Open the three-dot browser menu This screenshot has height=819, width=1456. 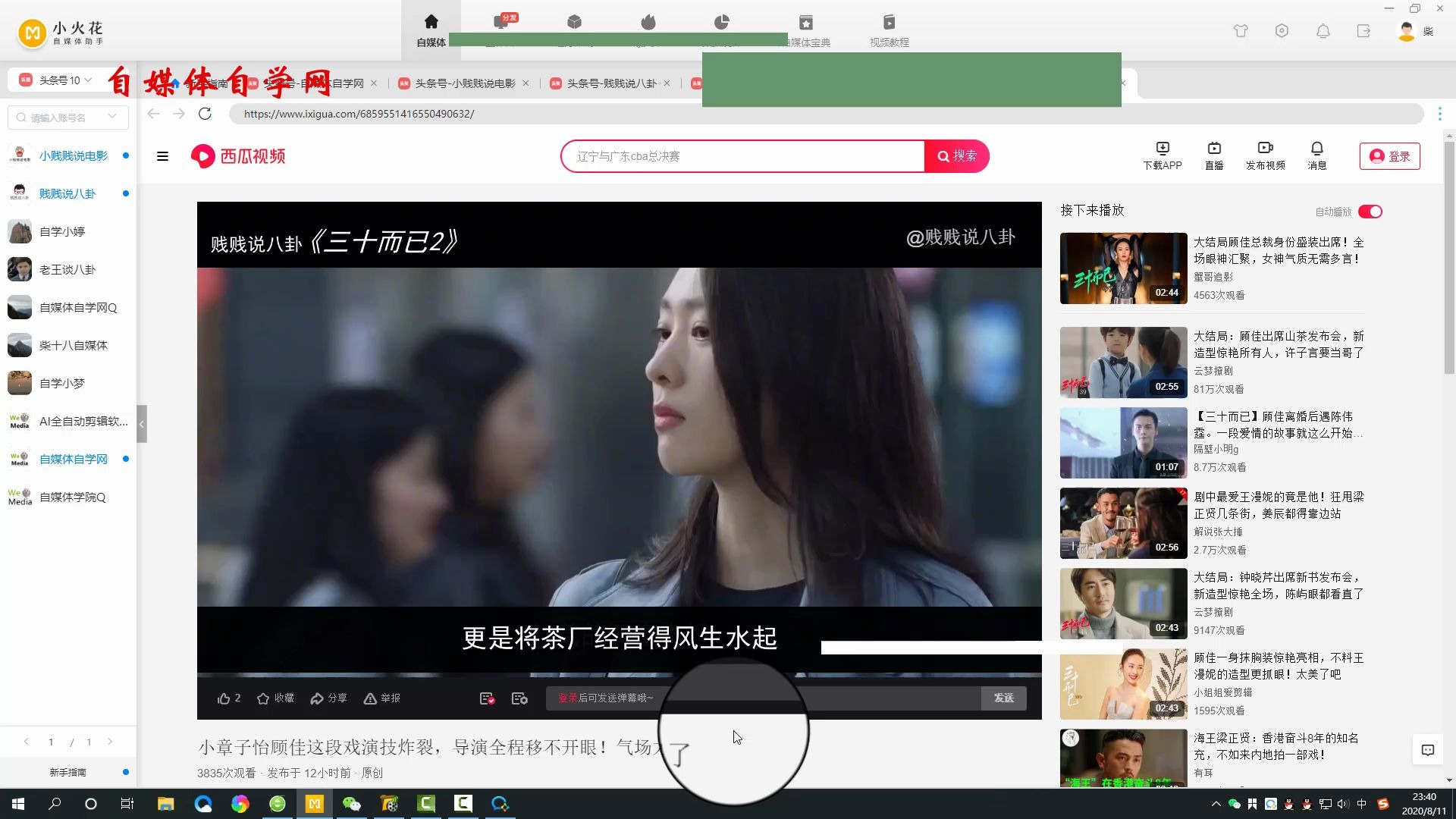[x=1439, y=114]
